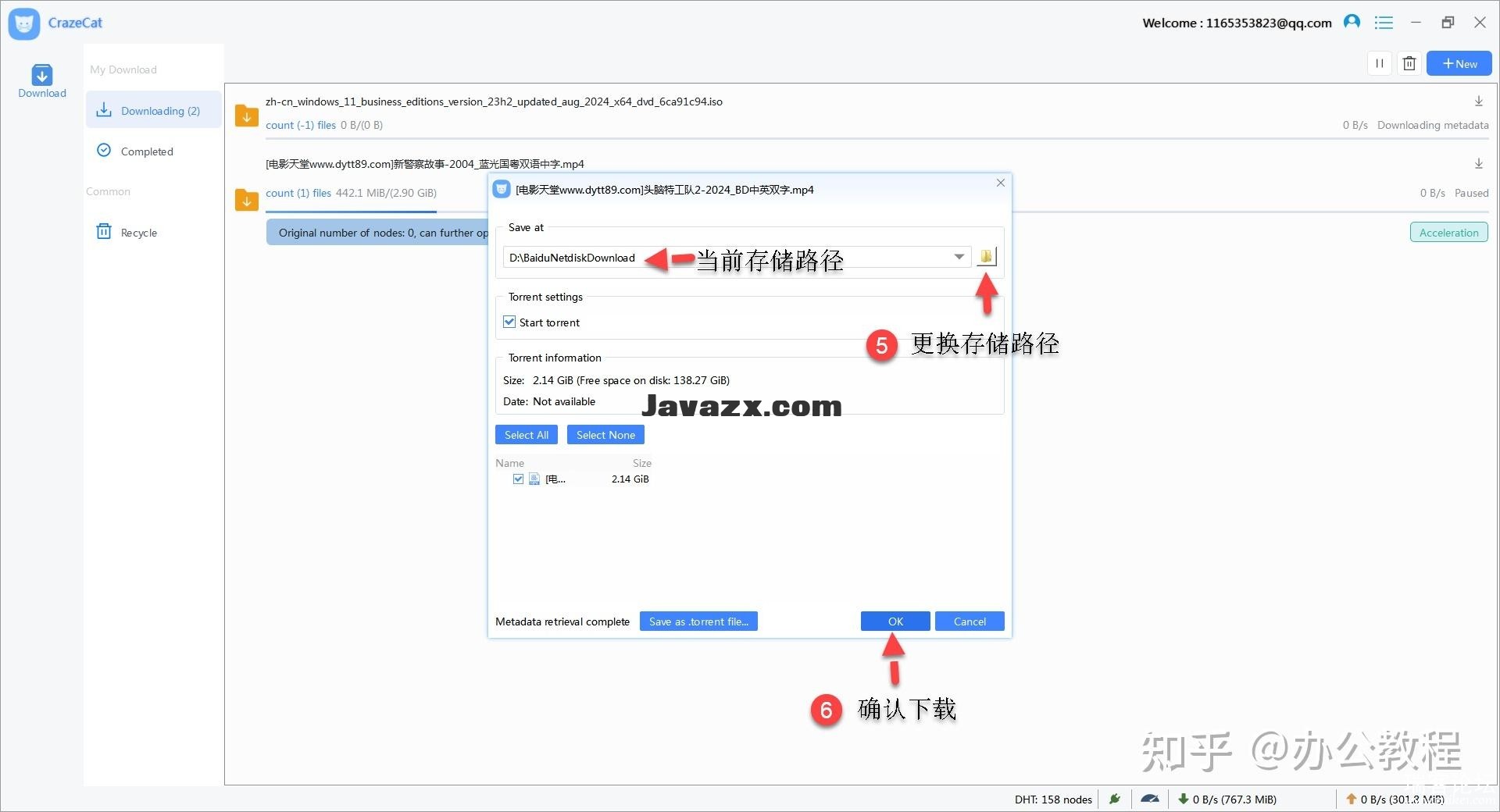Browse for a new save folder
The width and height of the screenshot is (1500, 812).
click(987, 256)
